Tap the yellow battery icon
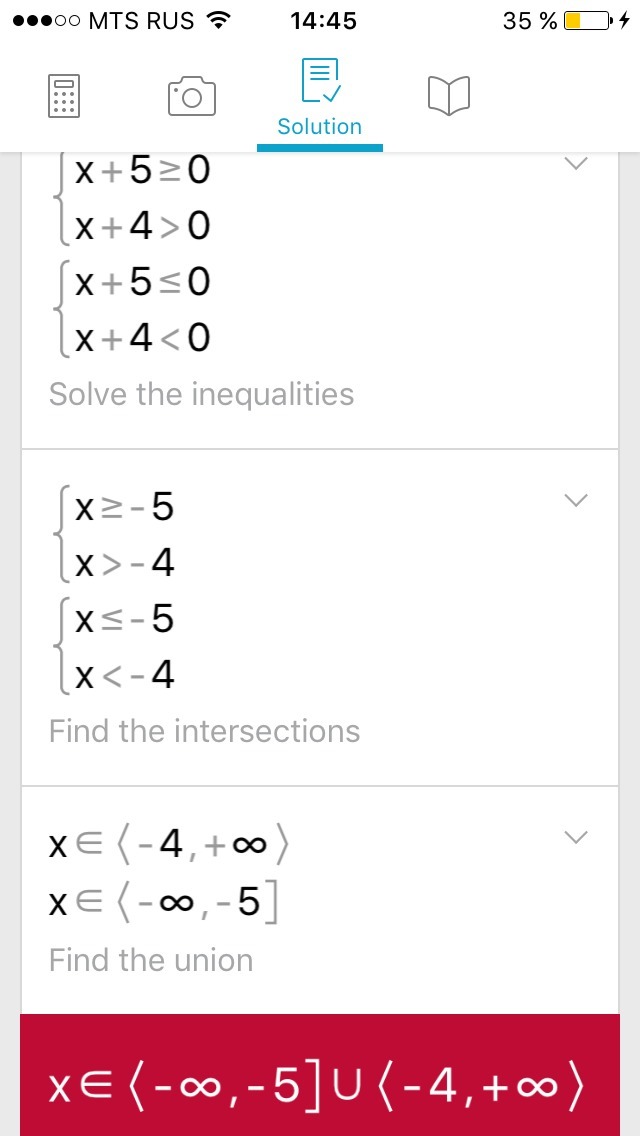Image resolution: width=640 pixels, height=1136 pixels. tap(586, 20)
